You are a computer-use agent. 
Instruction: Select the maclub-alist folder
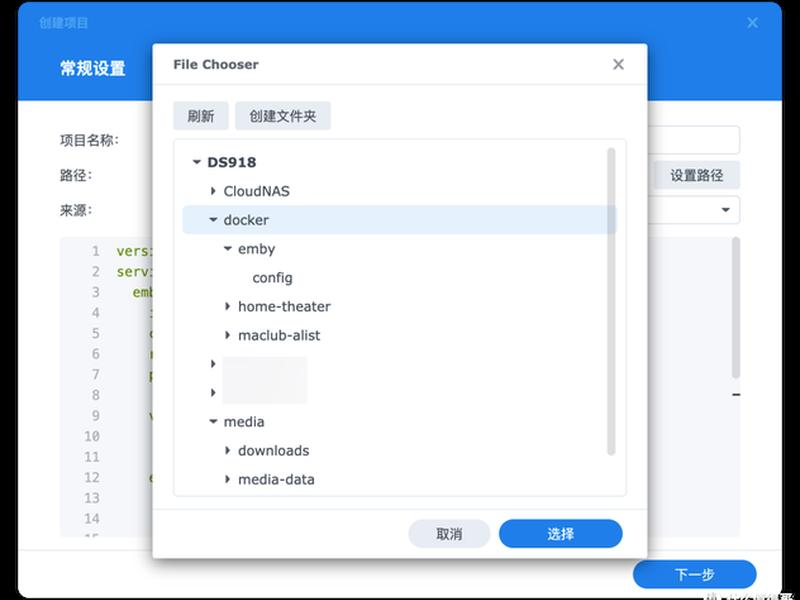(279, 335)
